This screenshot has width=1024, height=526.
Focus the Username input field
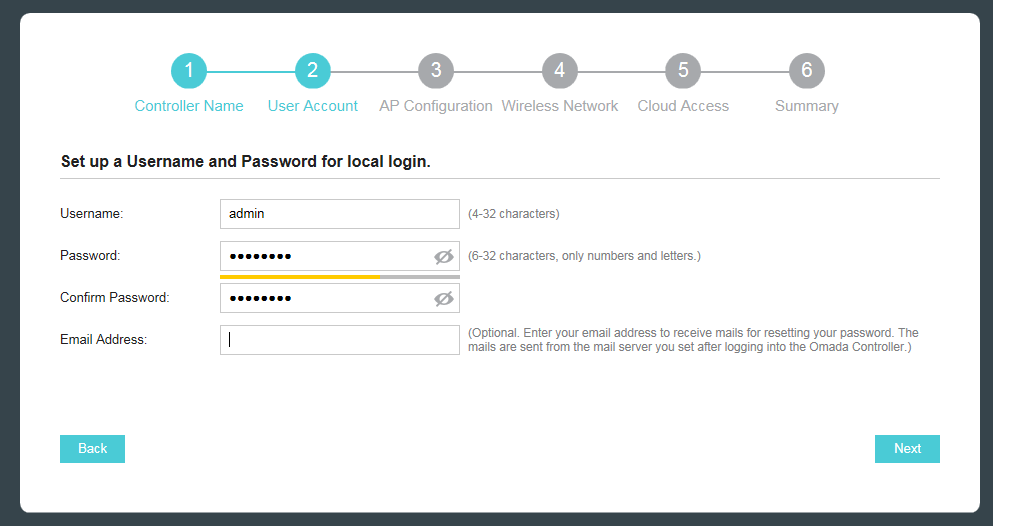click(340, 214)
